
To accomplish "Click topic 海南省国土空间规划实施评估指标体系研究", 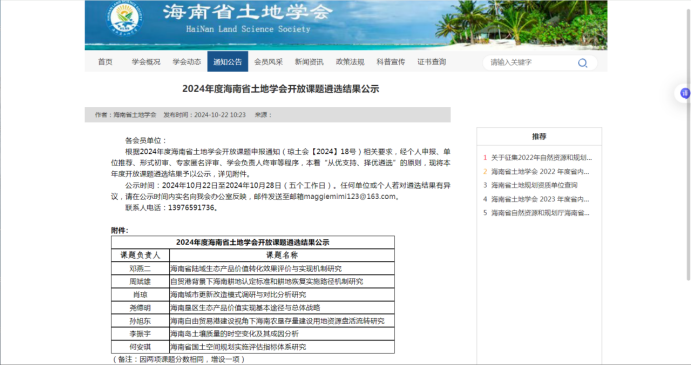I will [x=238, y=347].
